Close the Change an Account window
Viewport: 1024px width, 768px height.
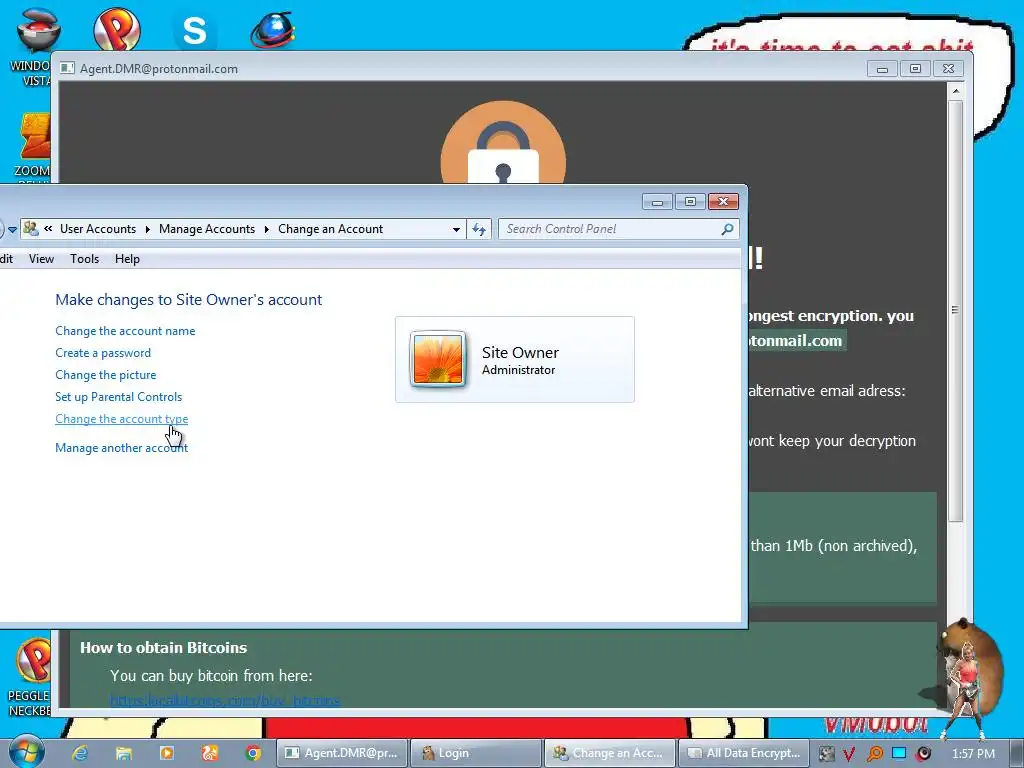(723, 201)
